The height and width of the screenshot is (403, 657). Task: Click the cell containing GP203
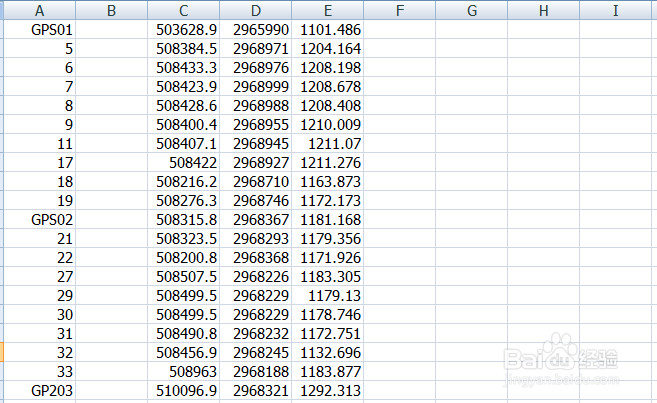[x=39, y=390]
